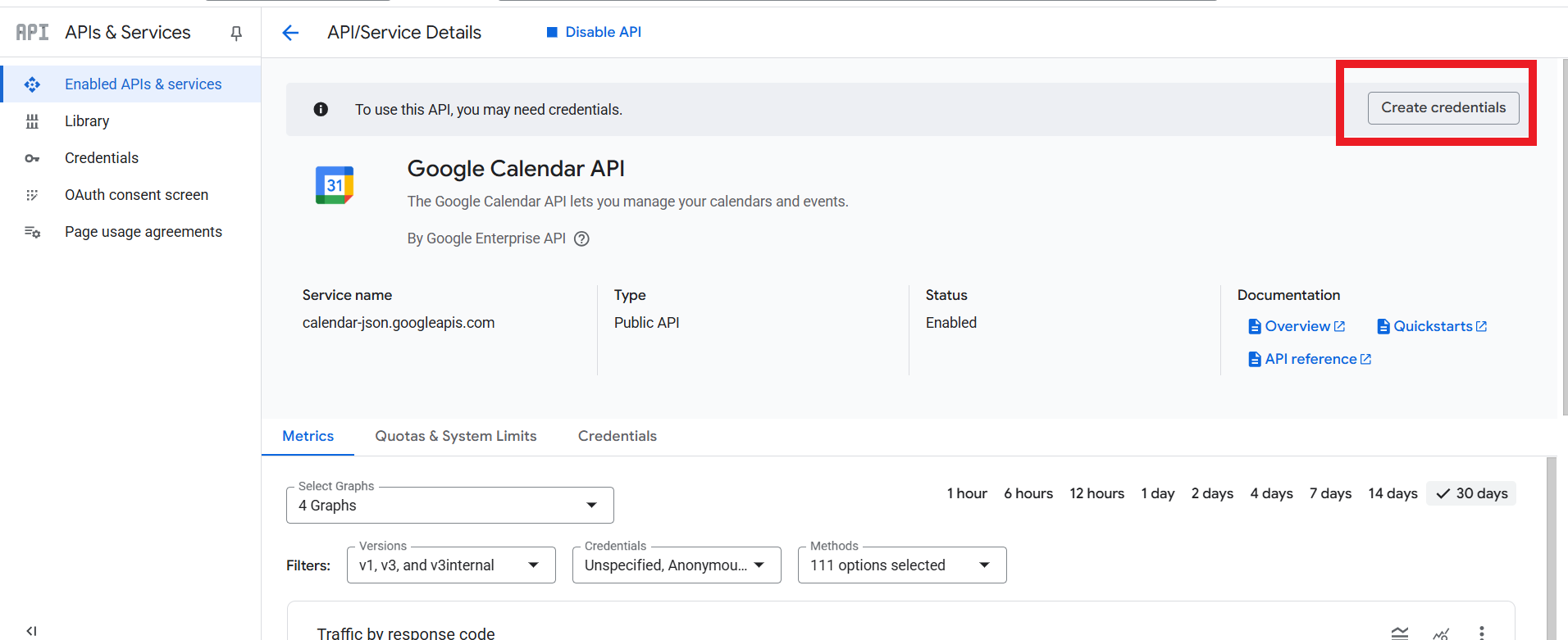Click the Google Calendar API heading
The height and width of the screenshot is (640, 1568).
coord(516,169)
